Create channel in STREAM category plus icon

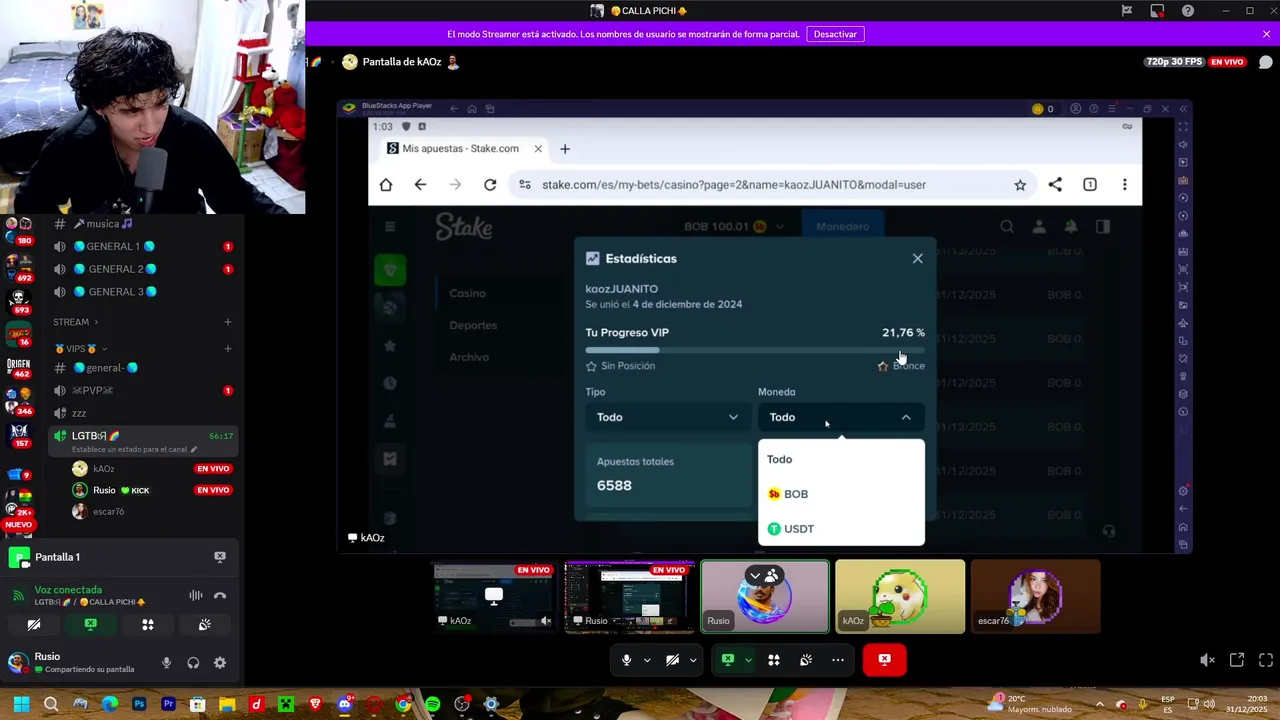pyautogui.click(x=228, y=322)
